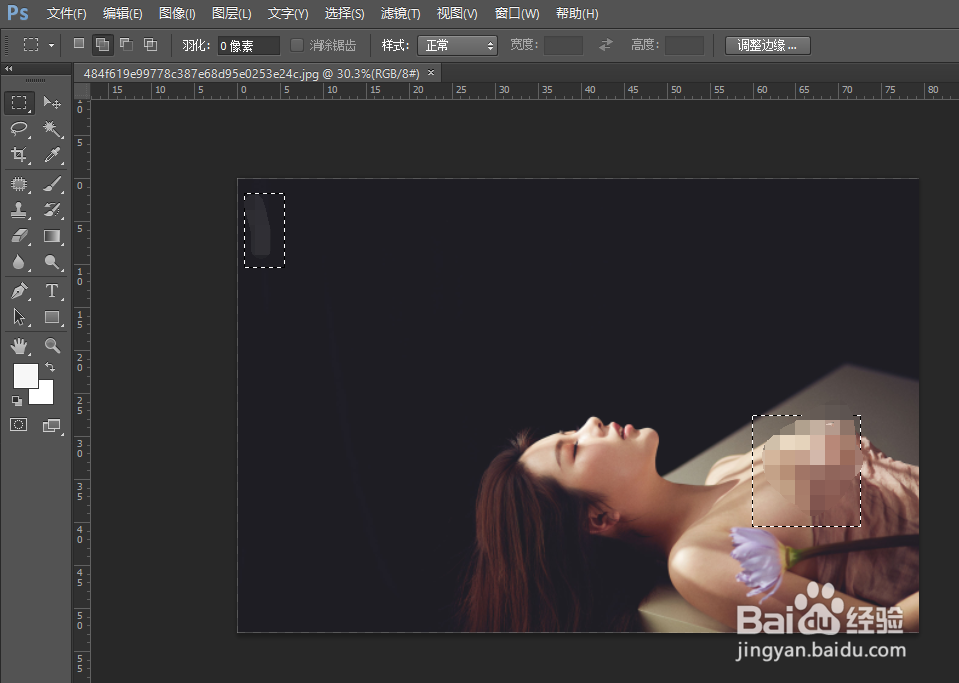The height and width of the screenshot is (683, 959).
Task: Change the screen mode
Action: coord(52,425)
